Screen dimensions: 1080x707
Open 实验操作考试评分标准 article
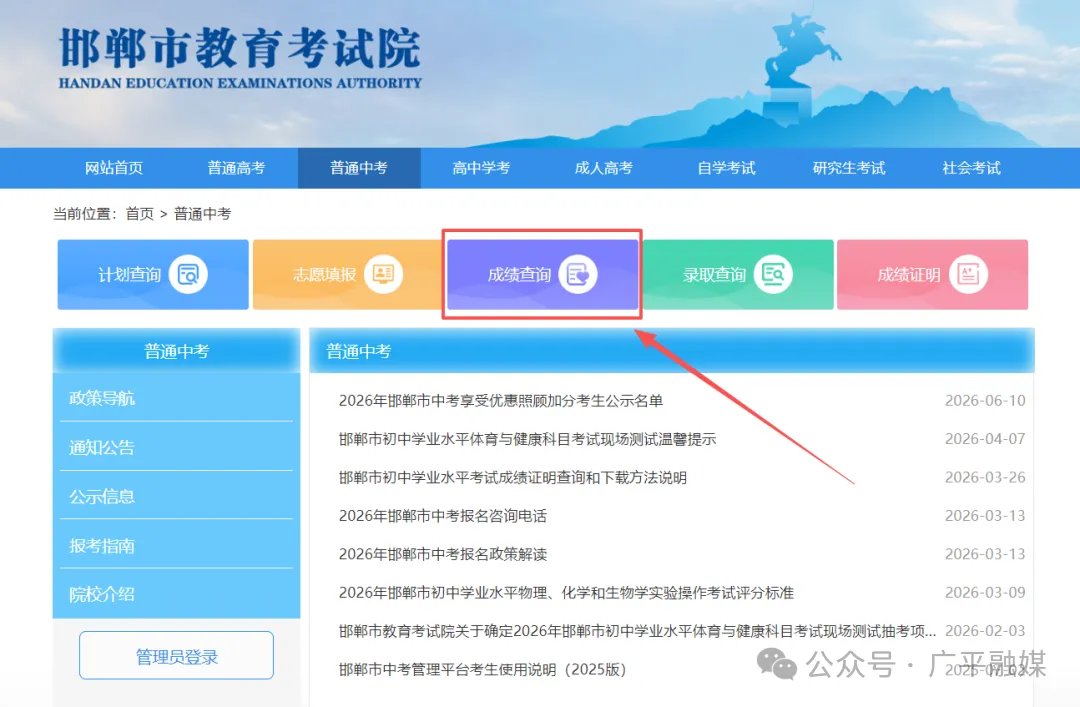[566, 593]
